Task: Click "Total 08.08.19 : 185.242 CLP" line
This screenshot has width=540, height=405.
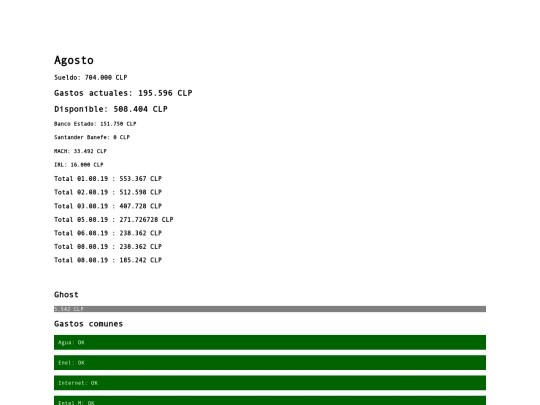Action: pyautogui.click(x=108, y=260)
